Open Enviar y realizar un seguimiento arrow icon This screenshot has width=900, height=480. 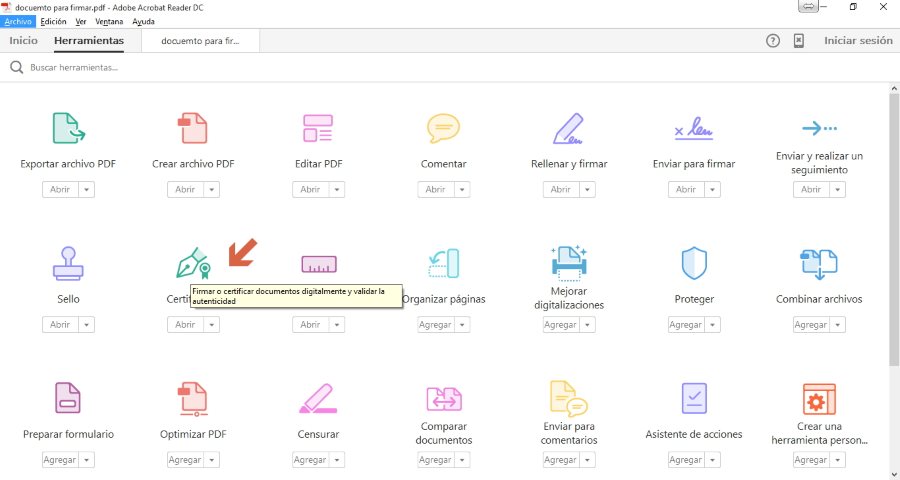(819, 128)
